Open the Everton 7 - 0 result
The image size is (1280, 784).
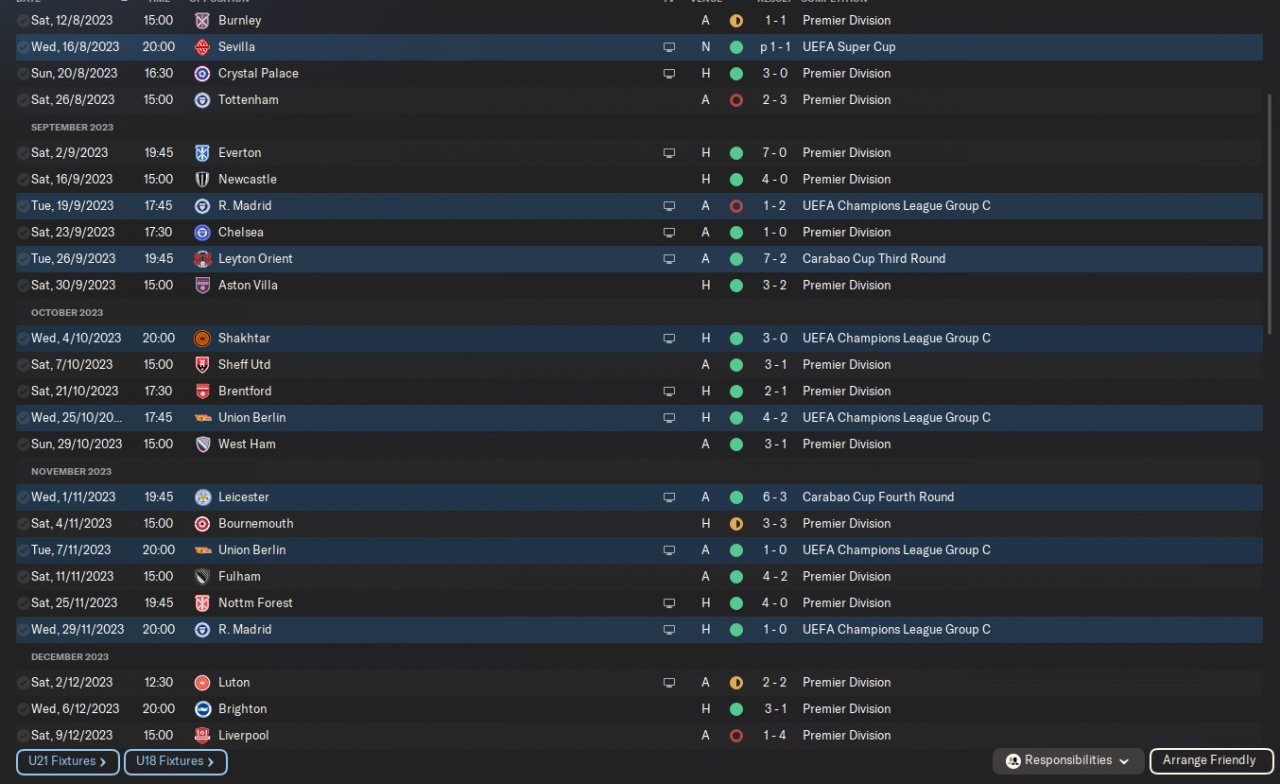click(x=775, y=153)
